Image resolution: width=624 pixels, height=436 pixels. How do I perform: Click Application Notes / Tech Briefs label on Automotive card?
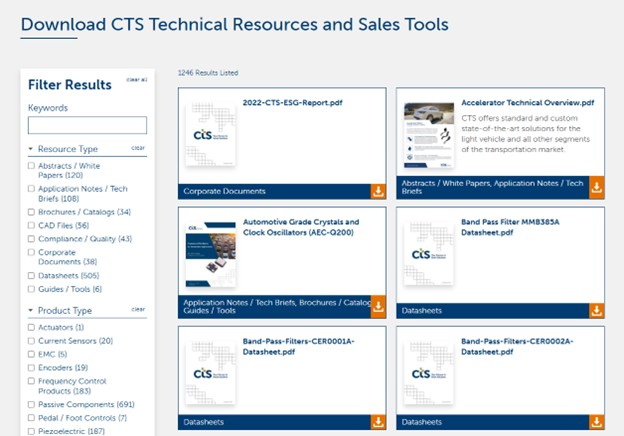point(240,302)
